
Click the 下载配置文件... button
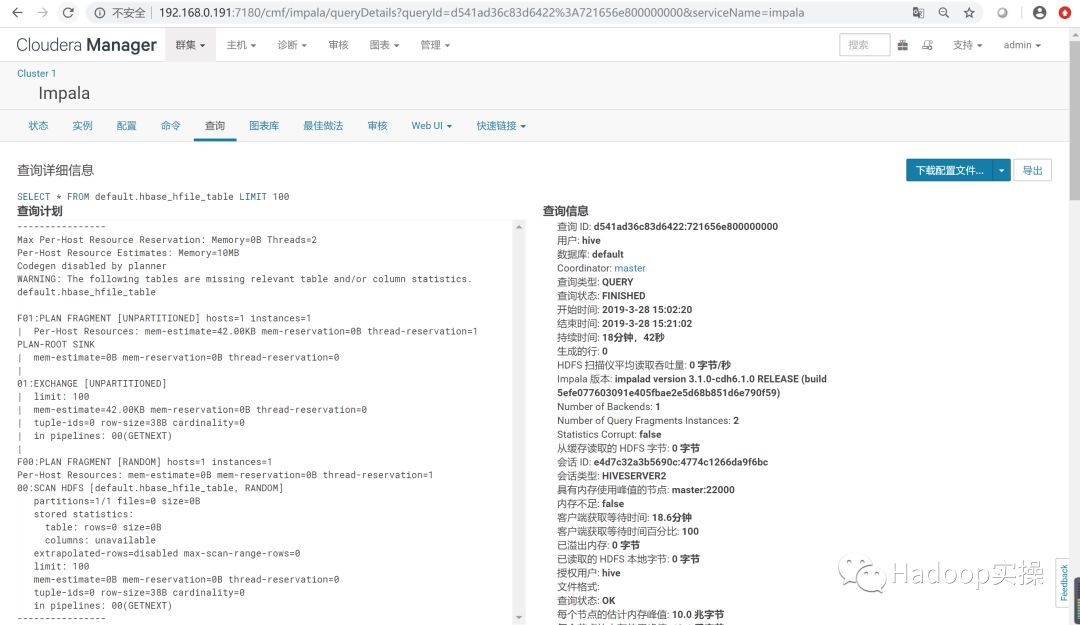click(x=949, y=170)
